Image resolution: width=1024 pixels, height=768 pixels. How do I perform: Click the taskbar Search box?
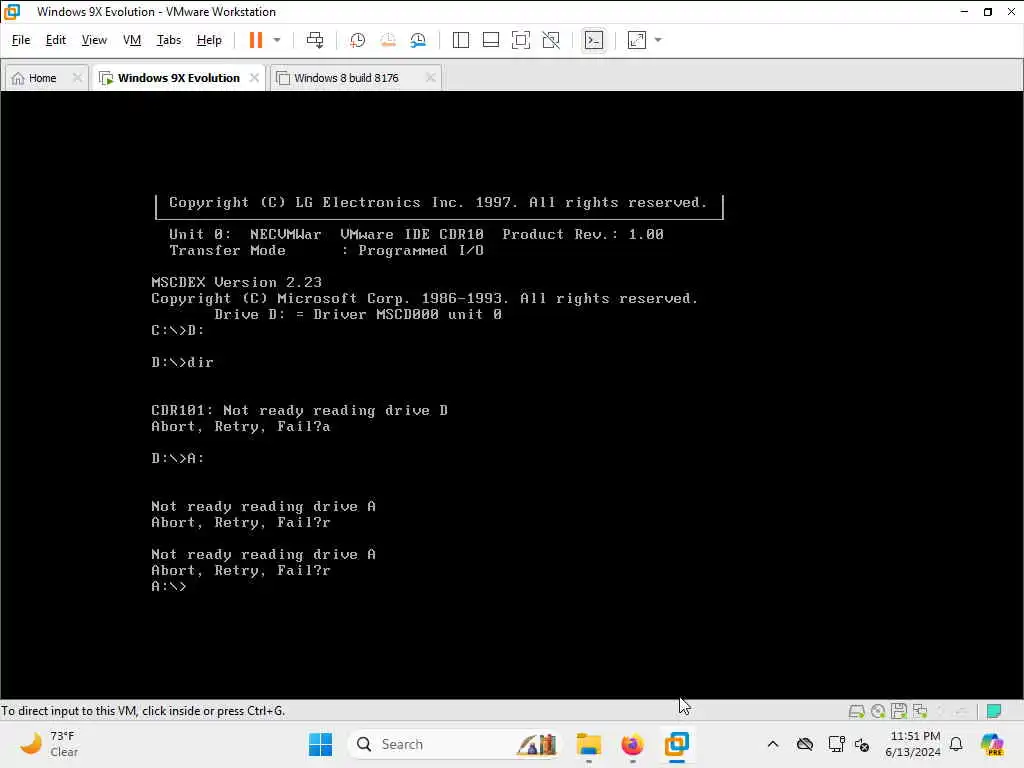tap(454, 744)
